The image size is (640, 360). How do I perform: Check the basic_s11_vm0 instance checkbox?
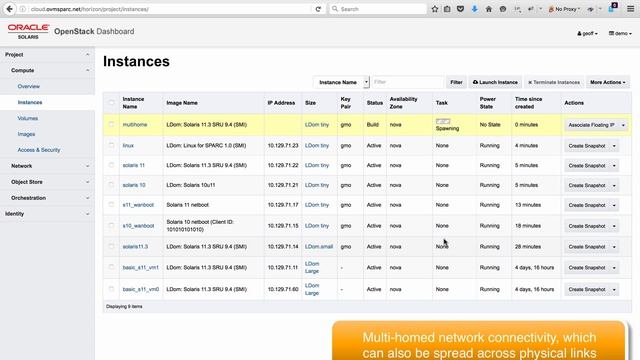[111, 289]
